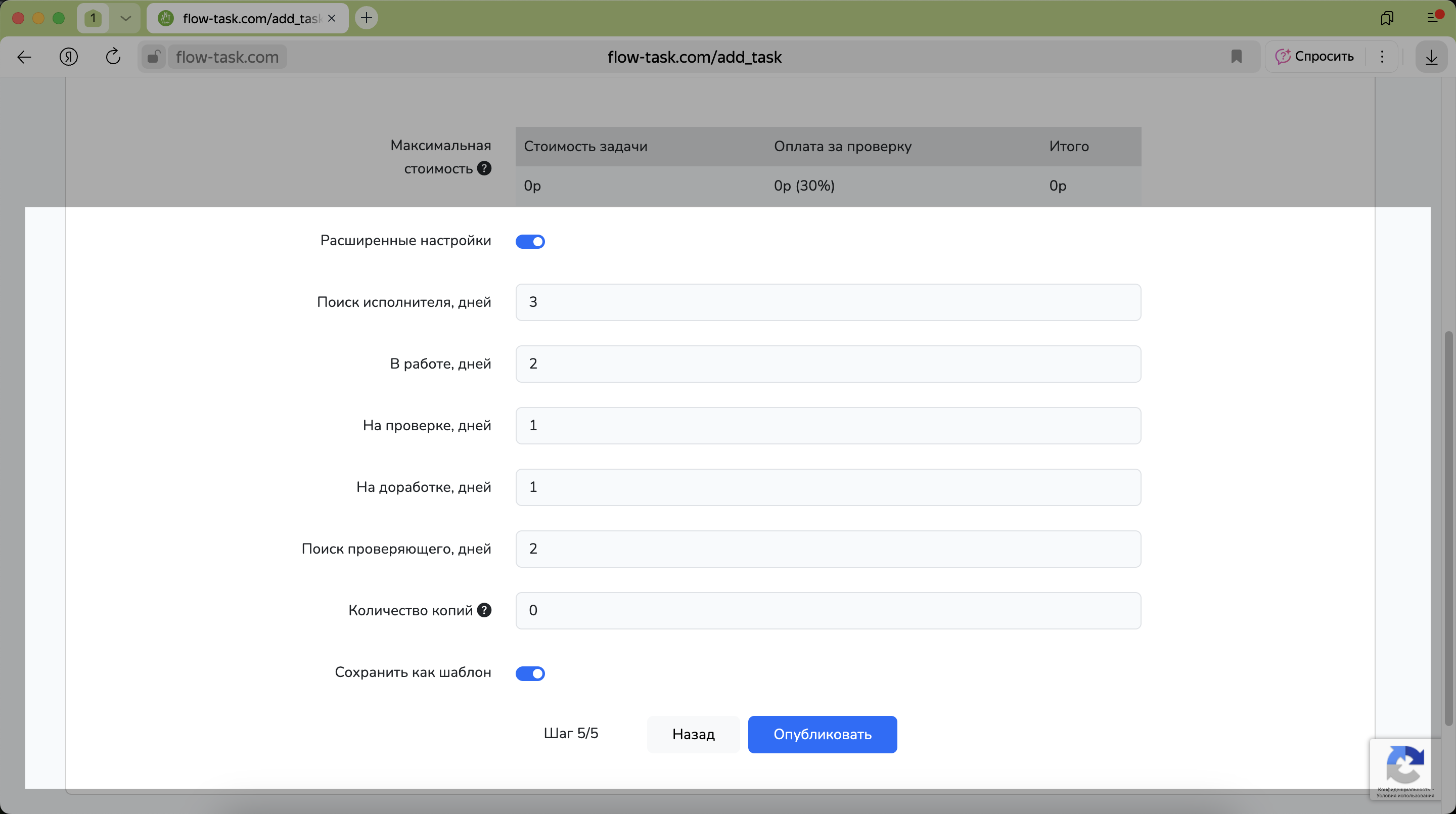Click the Назад button

693,734
